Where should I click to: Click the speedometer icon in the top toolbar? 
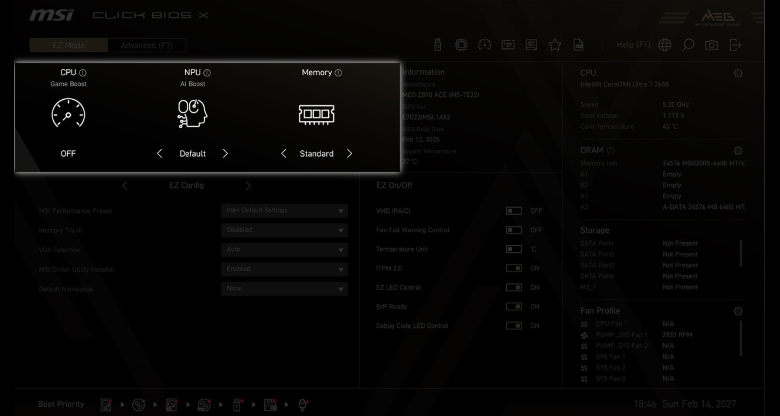(x=485, y=45)
